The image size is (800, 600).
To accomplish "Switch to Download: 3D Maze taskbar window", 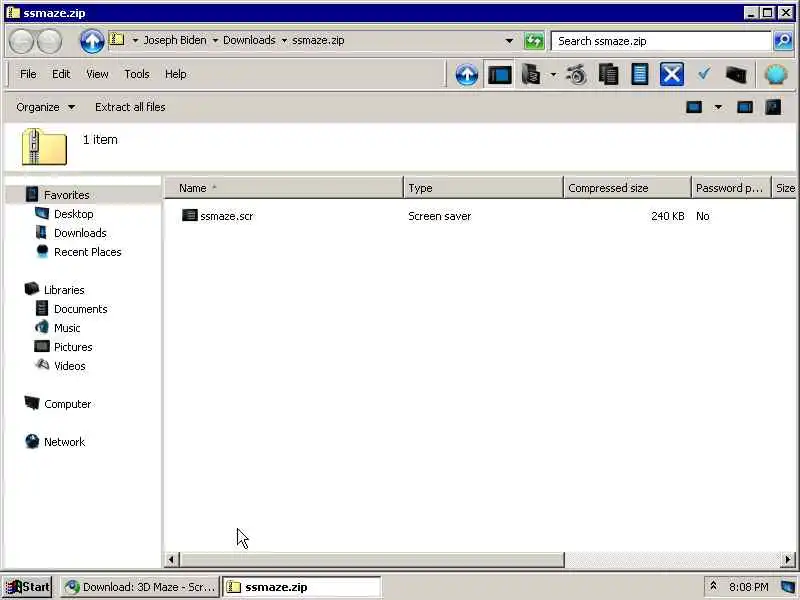I will point(140,587).
